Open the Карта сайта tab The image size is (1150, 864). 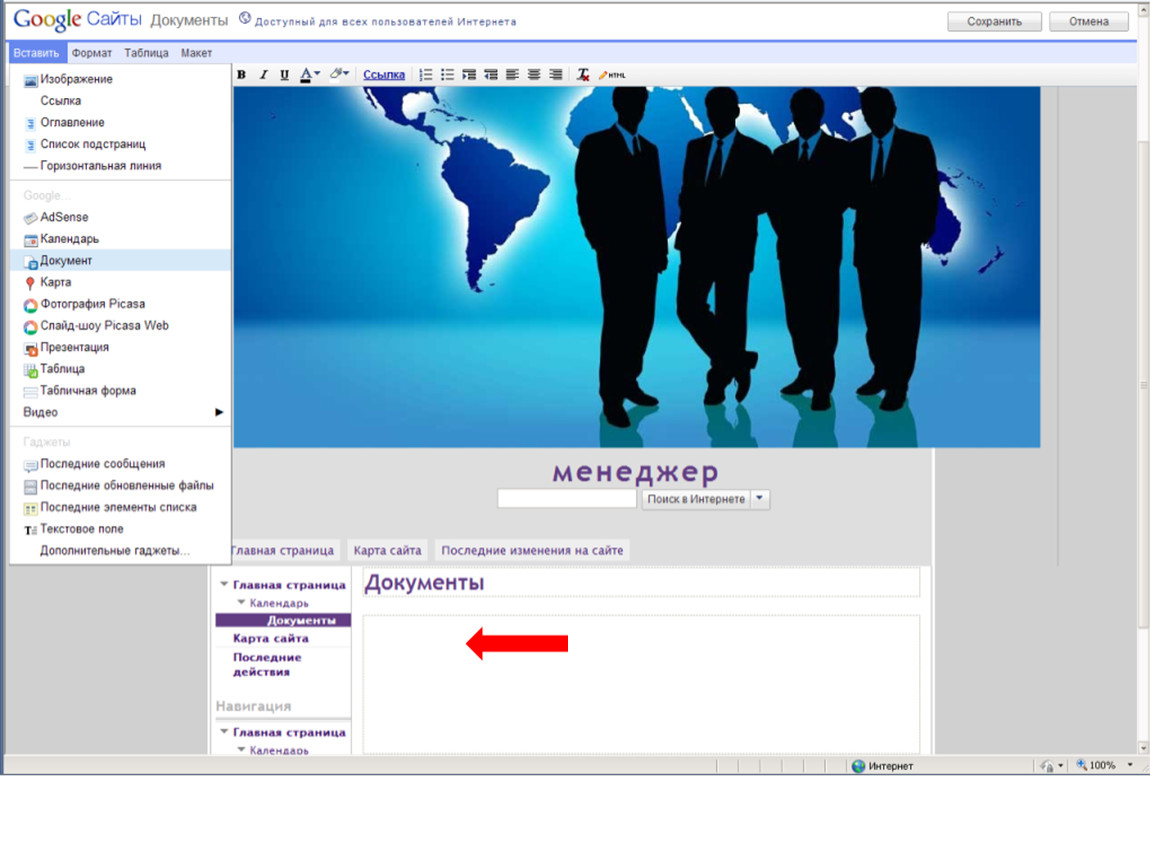click(387, 550)
